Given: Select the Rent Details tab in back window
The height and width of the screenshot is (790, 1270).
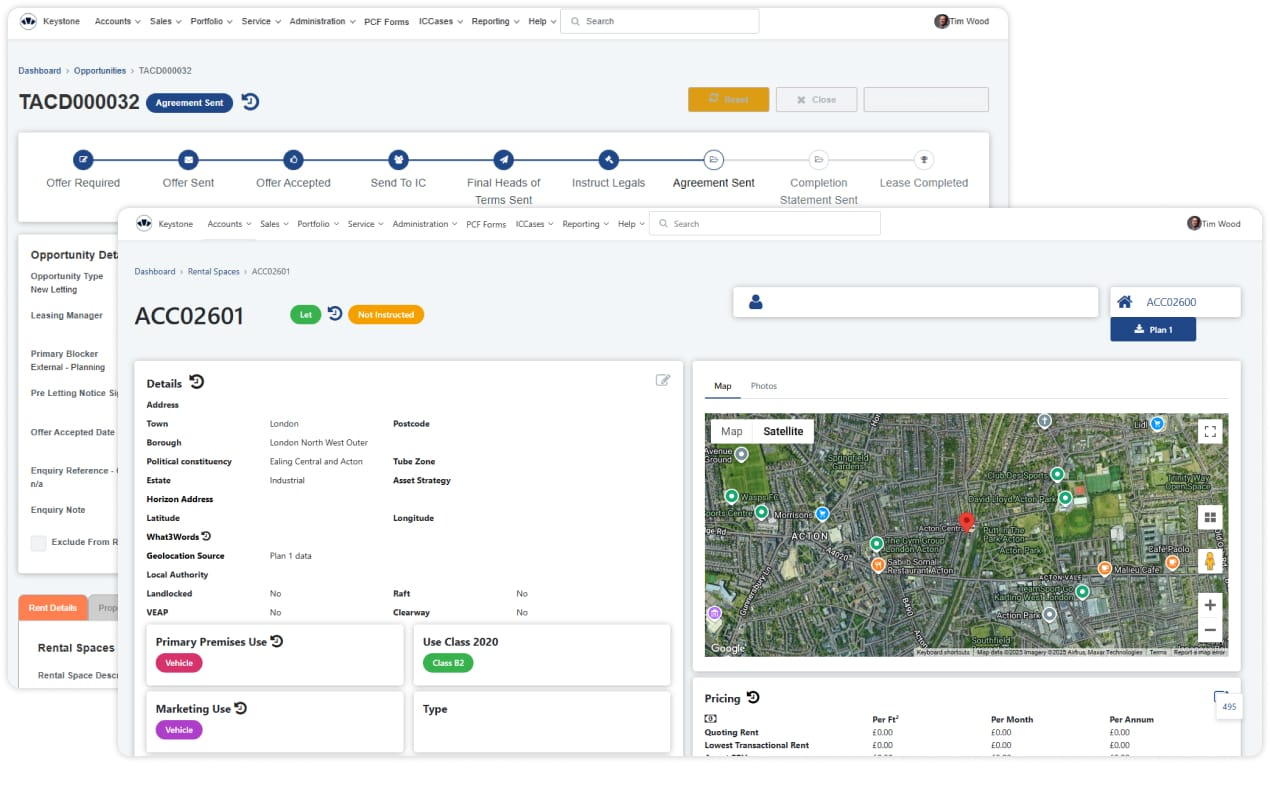Looking at the screenshot, I should coord(53,607).
